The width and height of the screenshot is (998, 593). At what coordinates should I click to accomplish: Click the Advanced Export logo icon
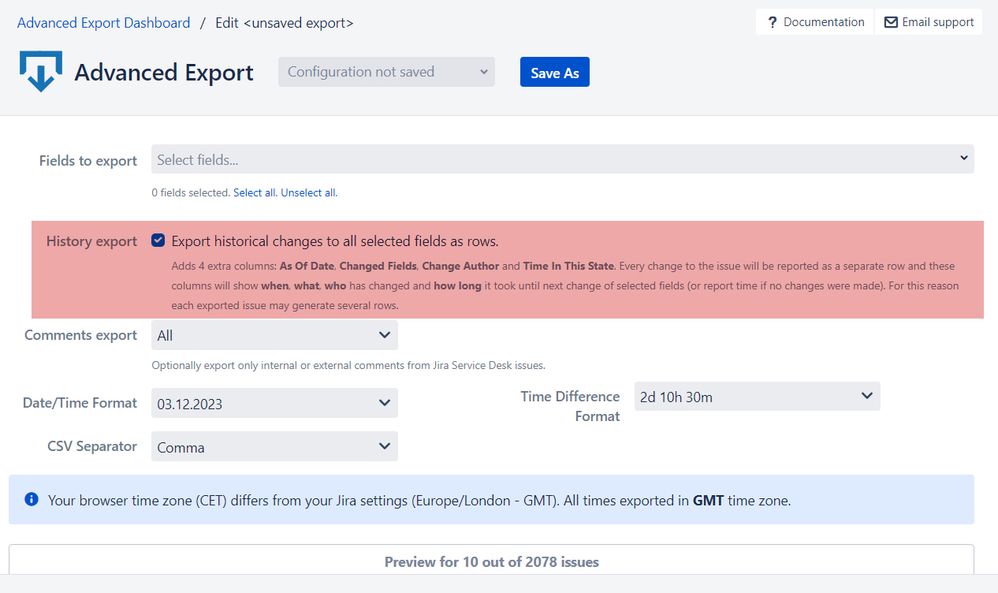tap(41, 71)
